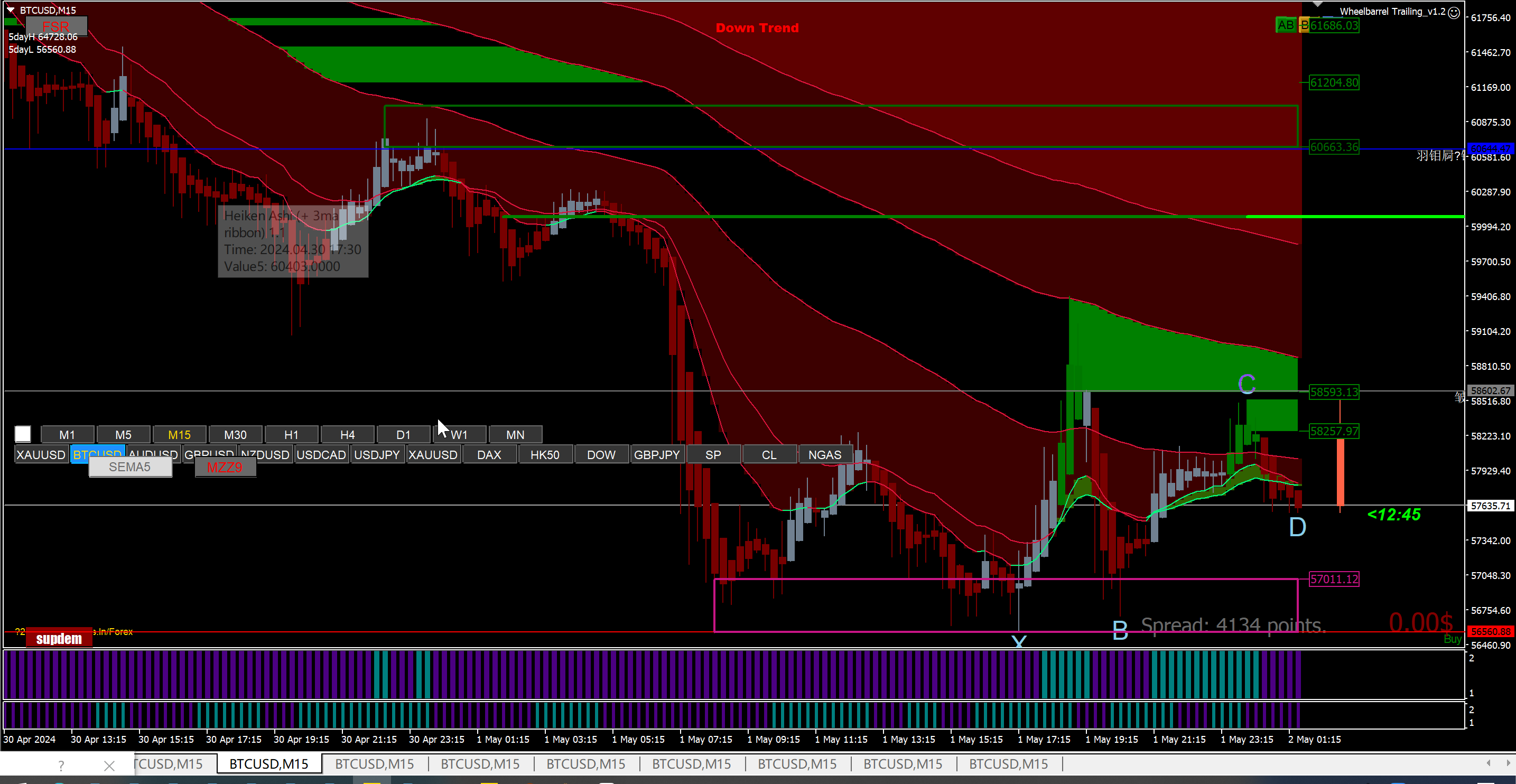Toggle the SEMA5 indicator button
Viewport: 1516px width, 784px height.
pos(129,468)
